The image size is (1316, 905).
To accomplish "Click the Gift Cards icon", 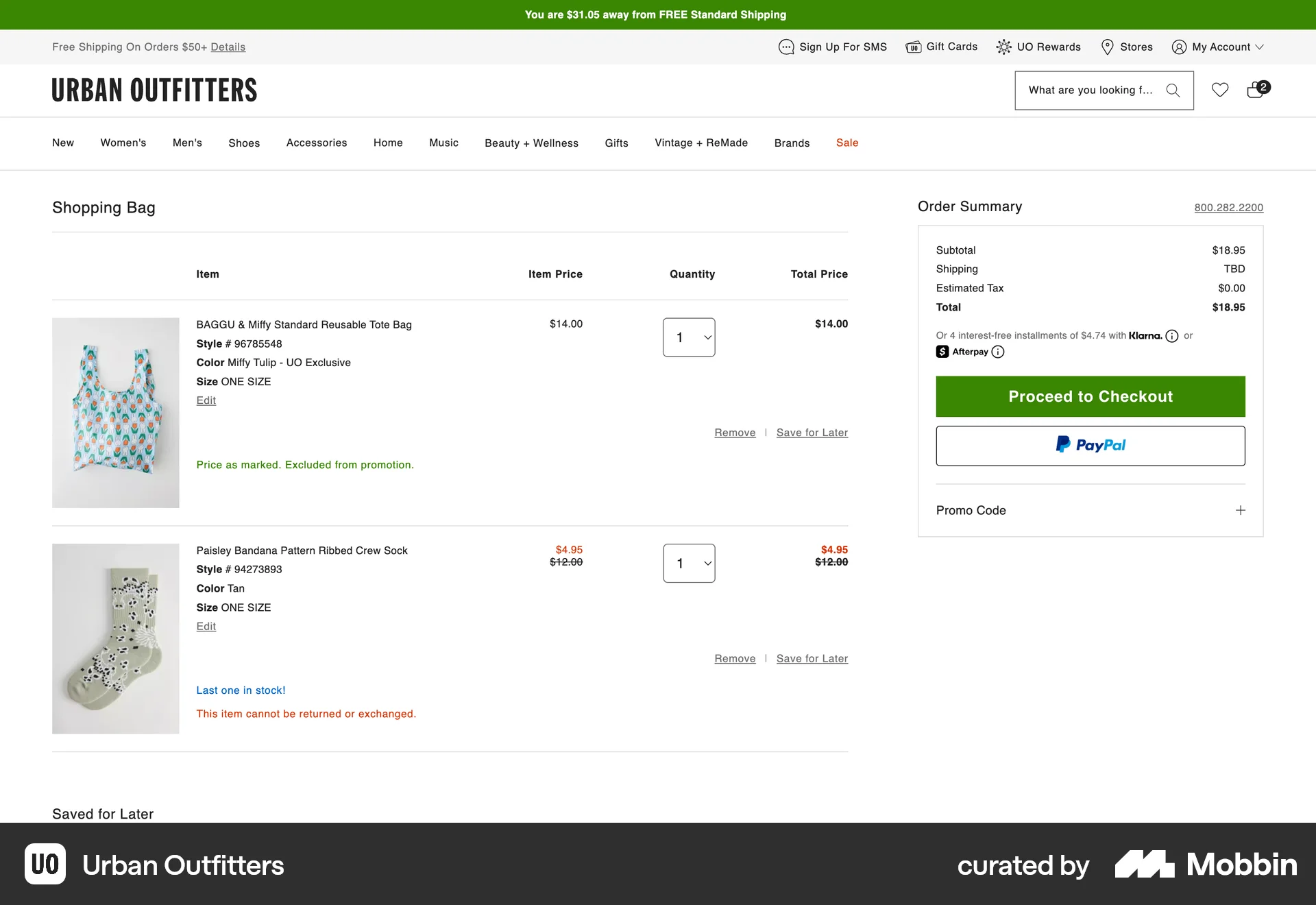I will 914,47.
